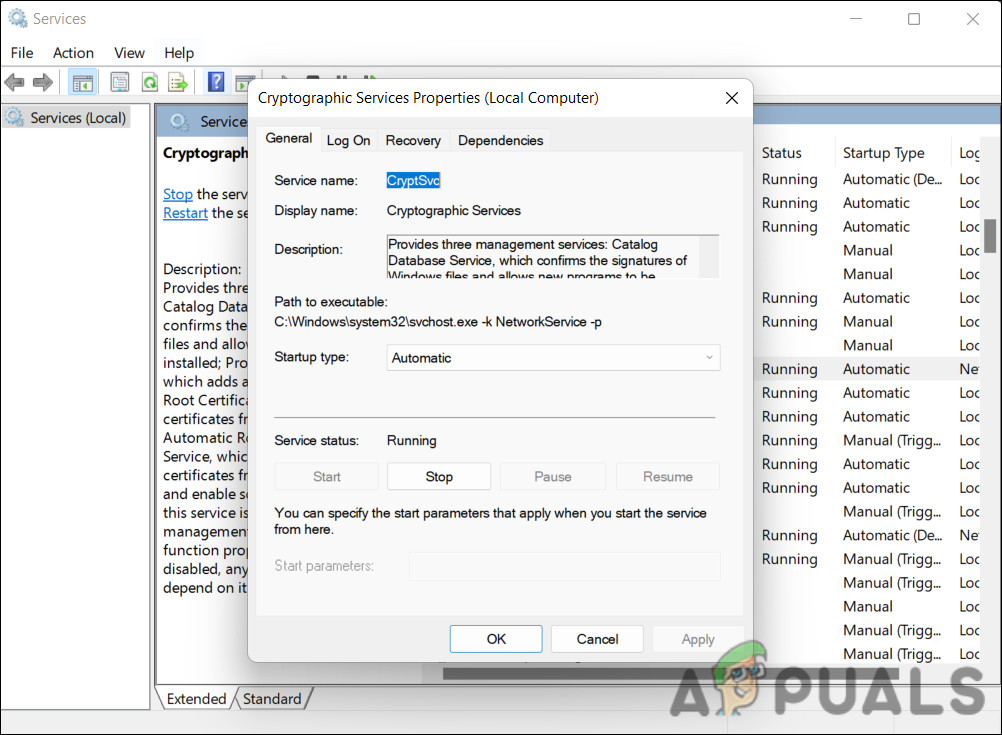Open the Action menu
This screenshot has width=1002, height=735.
73,53
